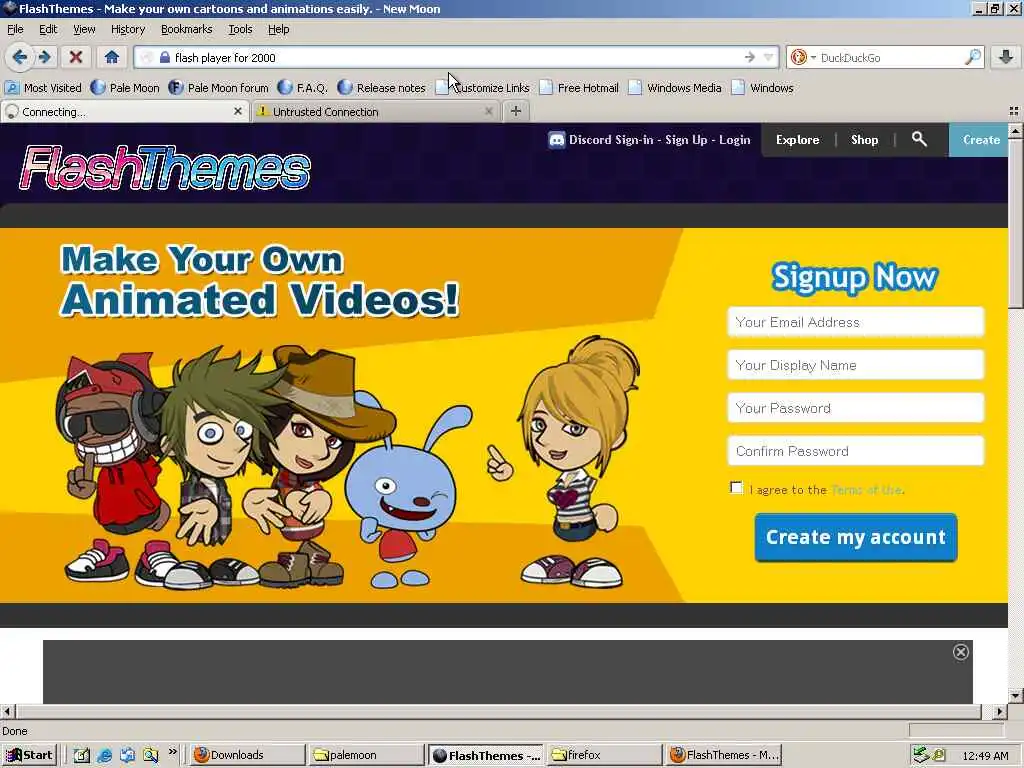The width and height of the screenshot is (1024, 768).
Task: Click the address bar URL text field
Action: 457,57
